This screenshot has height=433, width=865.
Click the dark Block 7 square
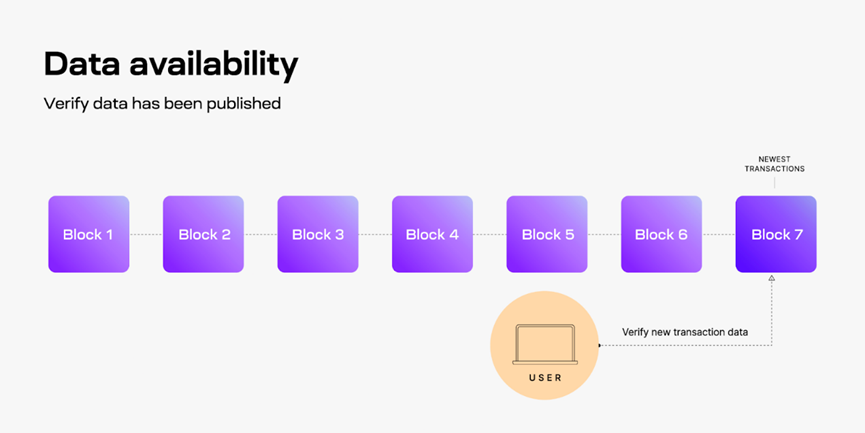coord(776,234)
